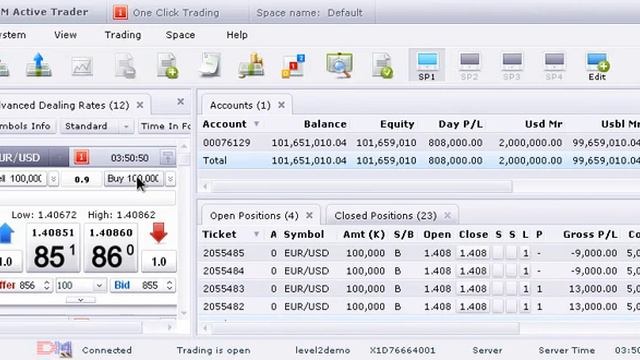The width and height of the screenshot is (640, 360).
Task: Expand the Buy amount dropdown arrow
Action: [x=170, y=179]
